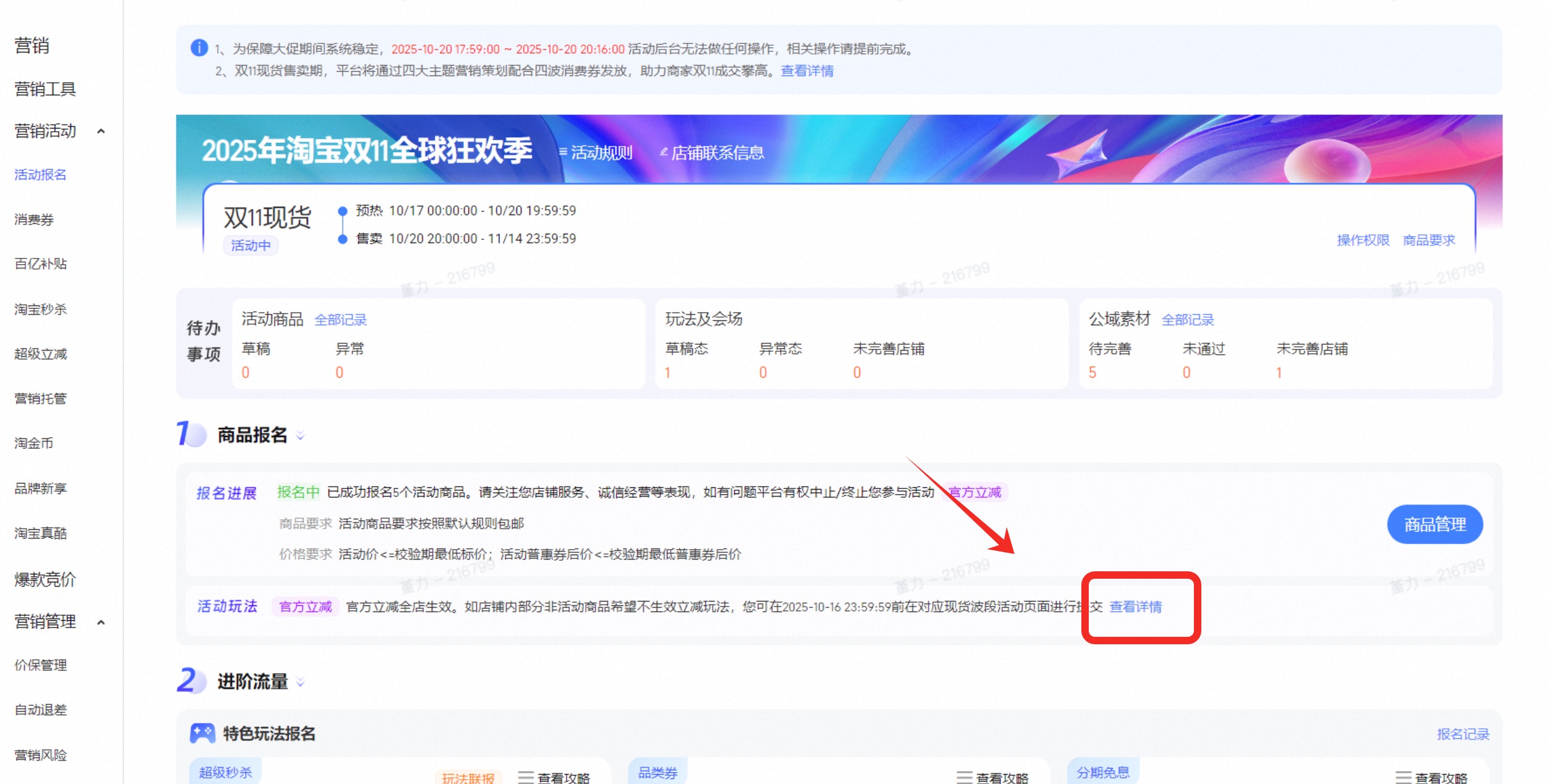Click the 商品管理 button

(x=1435, y=524)
